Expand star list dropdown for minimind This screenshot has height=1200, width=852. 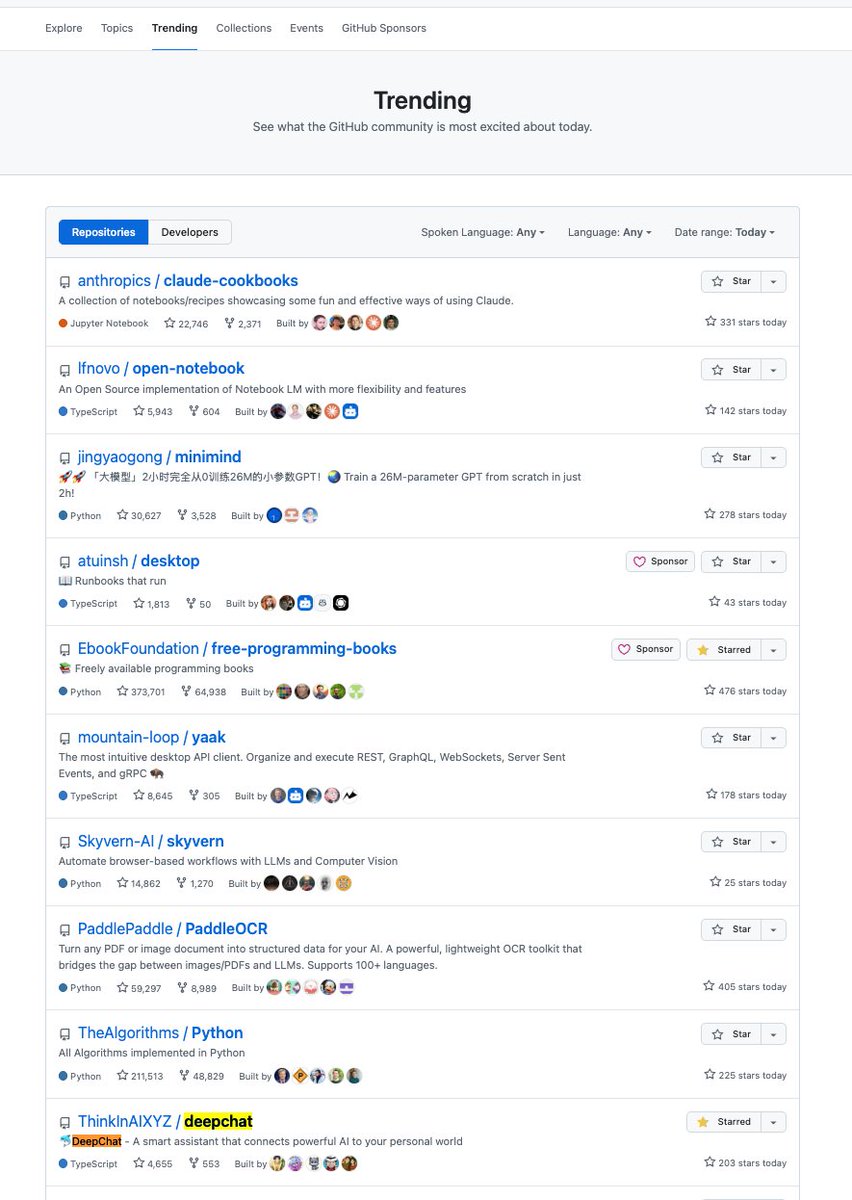[x=774, y=457]
